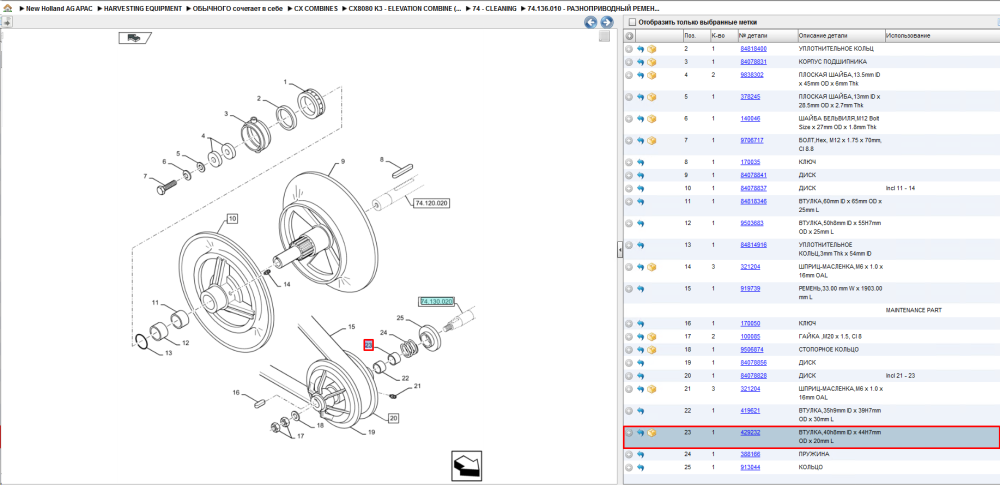Open New Holland AG APAC breadcrumb
The height and width of the screenshot is (485, 1000).
[59, 9]
